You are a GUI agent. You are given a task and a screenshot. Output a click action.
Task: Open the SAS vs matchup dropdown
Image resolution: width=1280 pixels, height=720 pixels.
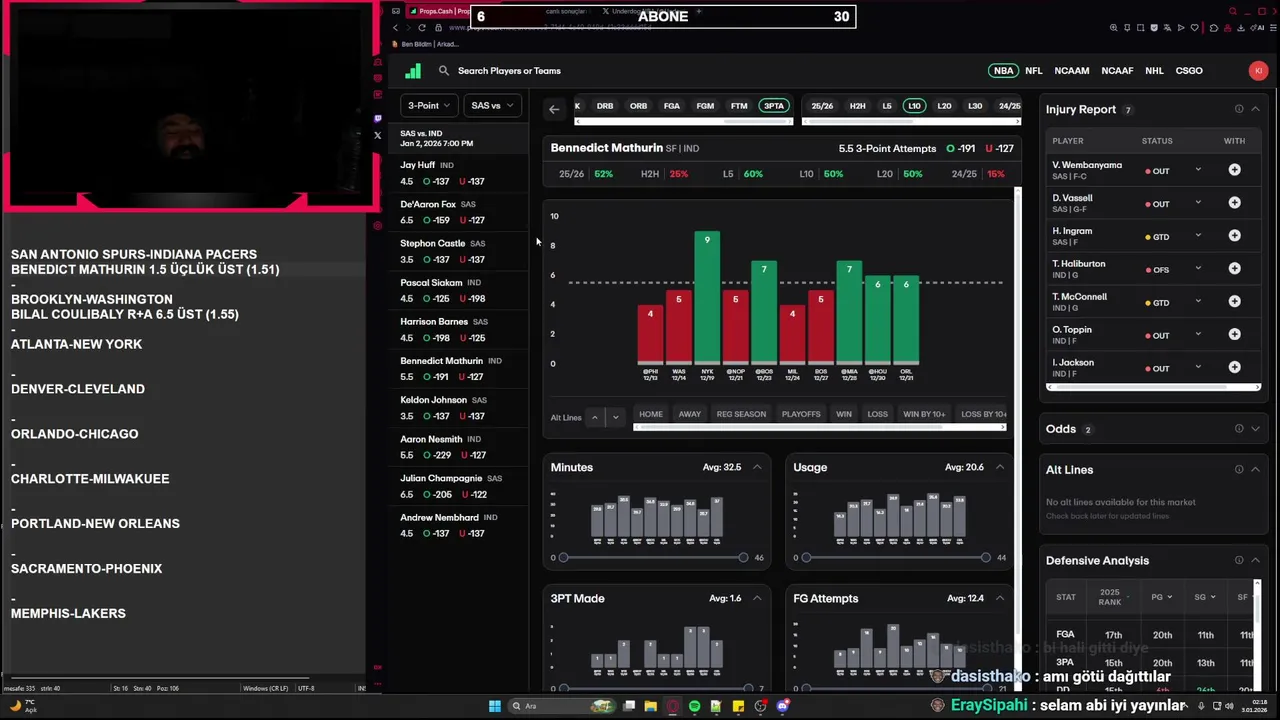492,106
